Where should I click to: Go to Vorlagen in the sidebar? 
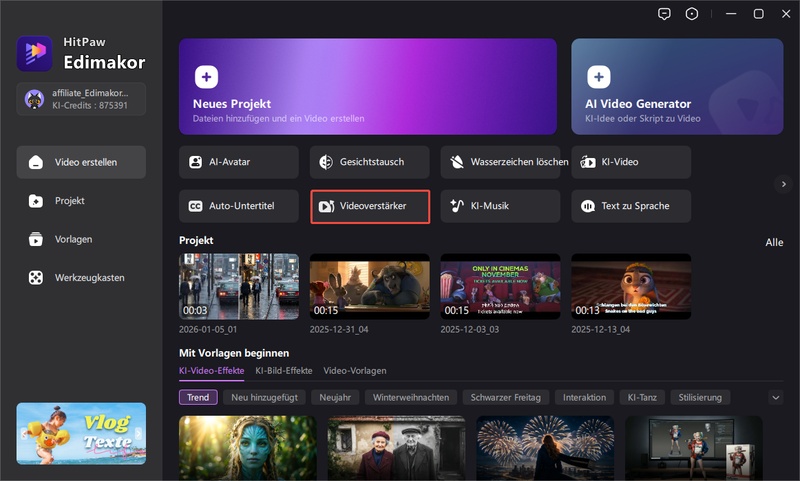pyautogui.click(x=75, y=239)
